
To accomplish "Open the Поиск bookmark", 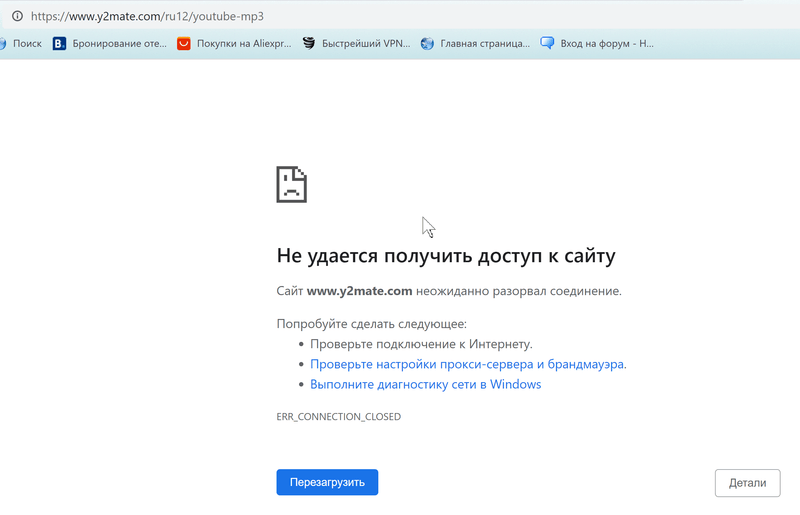I will [x=27, y=43].
